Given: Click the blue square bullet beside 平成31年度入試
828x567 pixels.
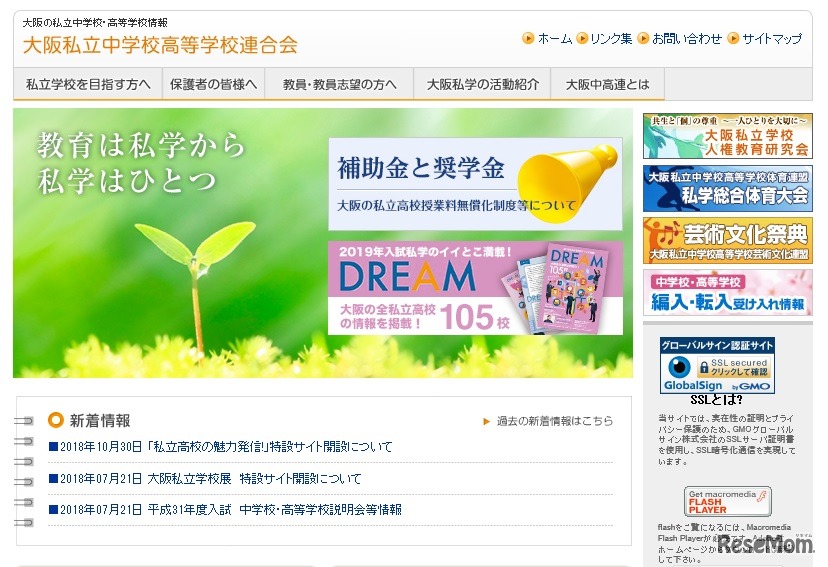Looking at the screenshot, I should (53, 509).
